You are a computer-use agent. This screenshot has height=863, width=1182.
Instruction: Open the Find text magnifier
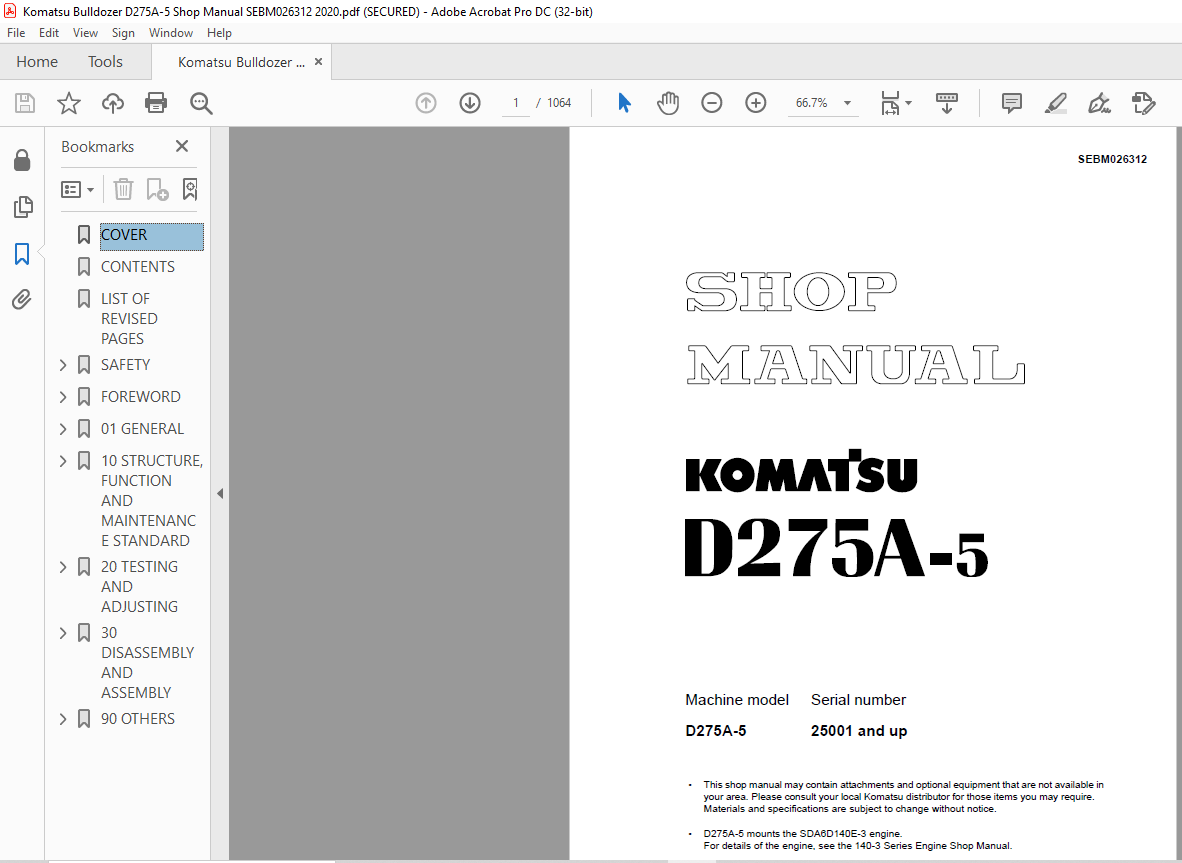point(201,103)
